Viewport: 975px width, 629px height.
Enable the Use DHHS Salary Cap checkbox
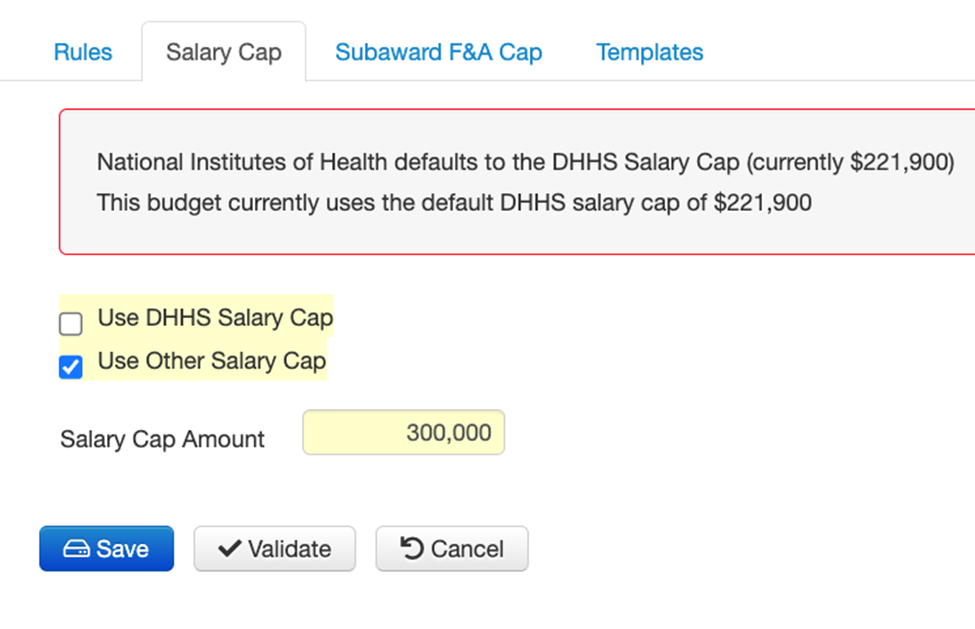(x=71, y=324)
